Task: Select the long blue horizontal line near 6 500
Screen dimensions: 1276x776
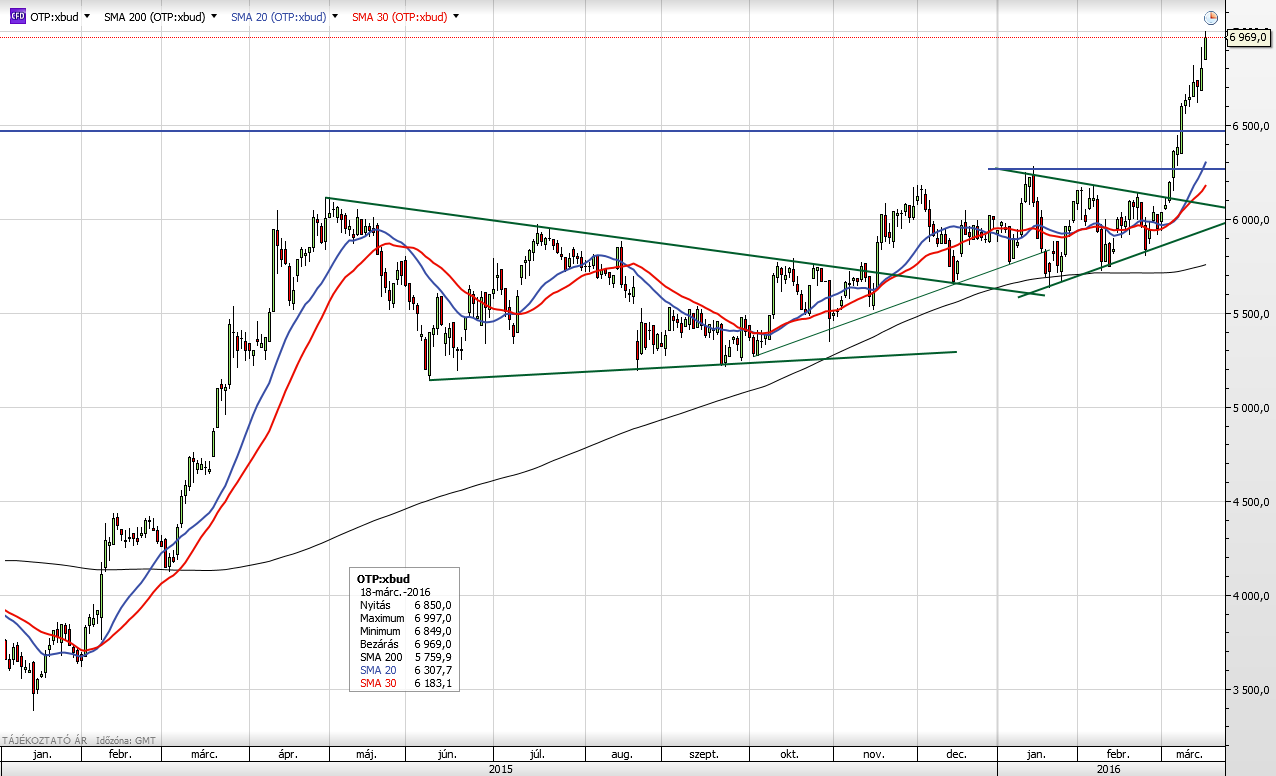Action: pyautogui.click(x=612, y=131)
